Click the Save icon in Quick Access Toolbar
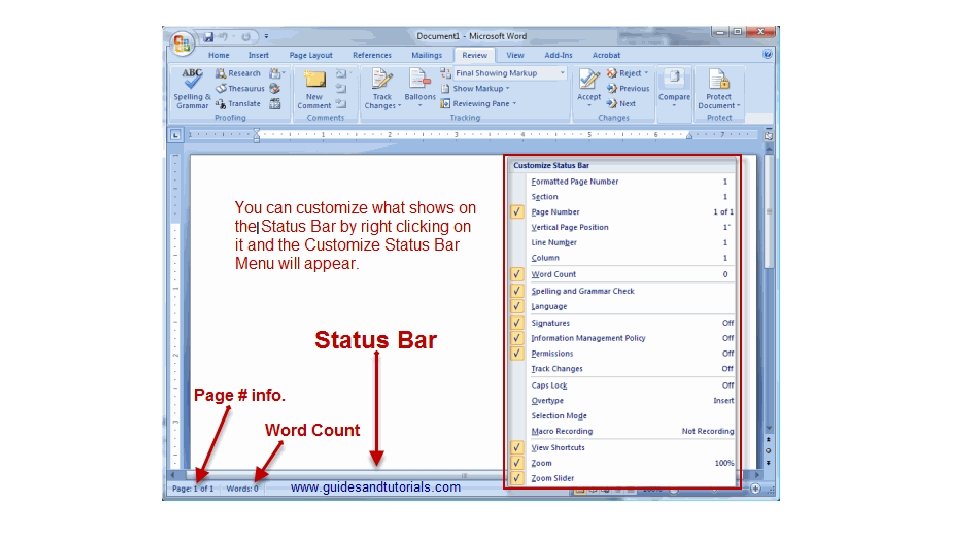Screen dimensions: 960x540 point(208,37)
